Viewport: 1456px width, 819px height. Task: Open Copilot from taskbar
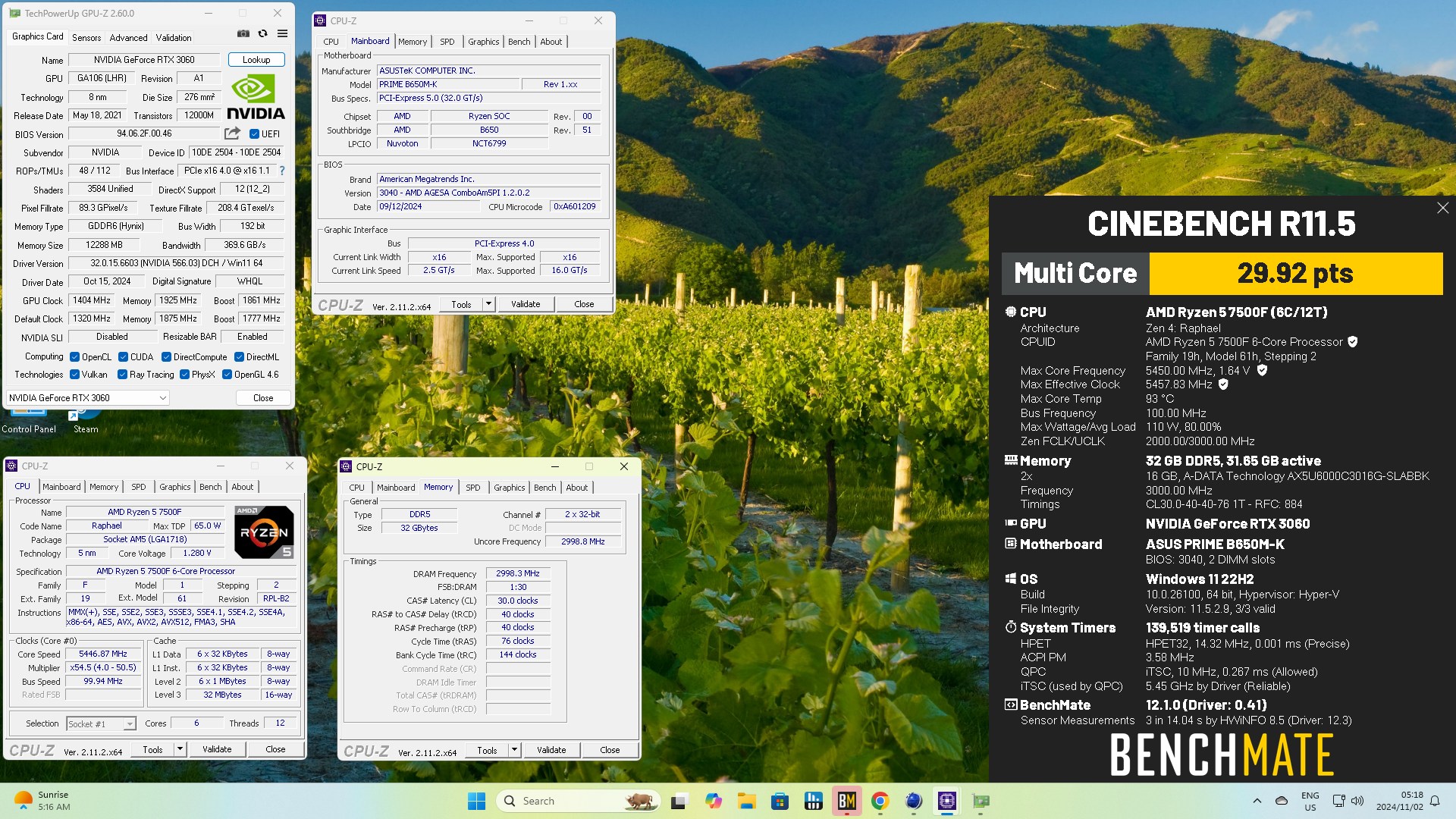[x=713, y=801]
